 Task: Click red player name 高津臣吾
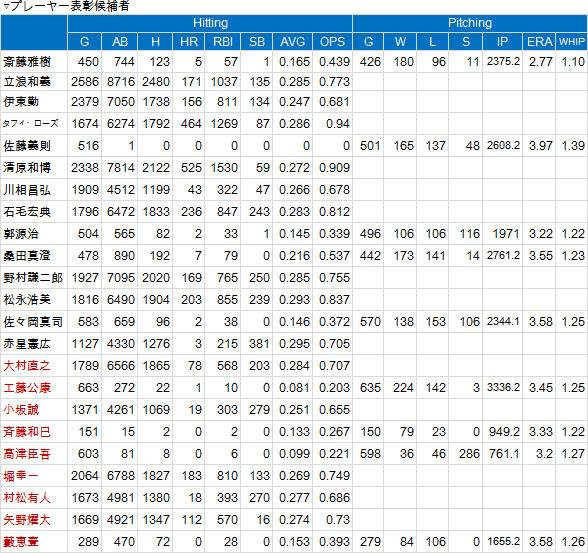click(27, 454)
